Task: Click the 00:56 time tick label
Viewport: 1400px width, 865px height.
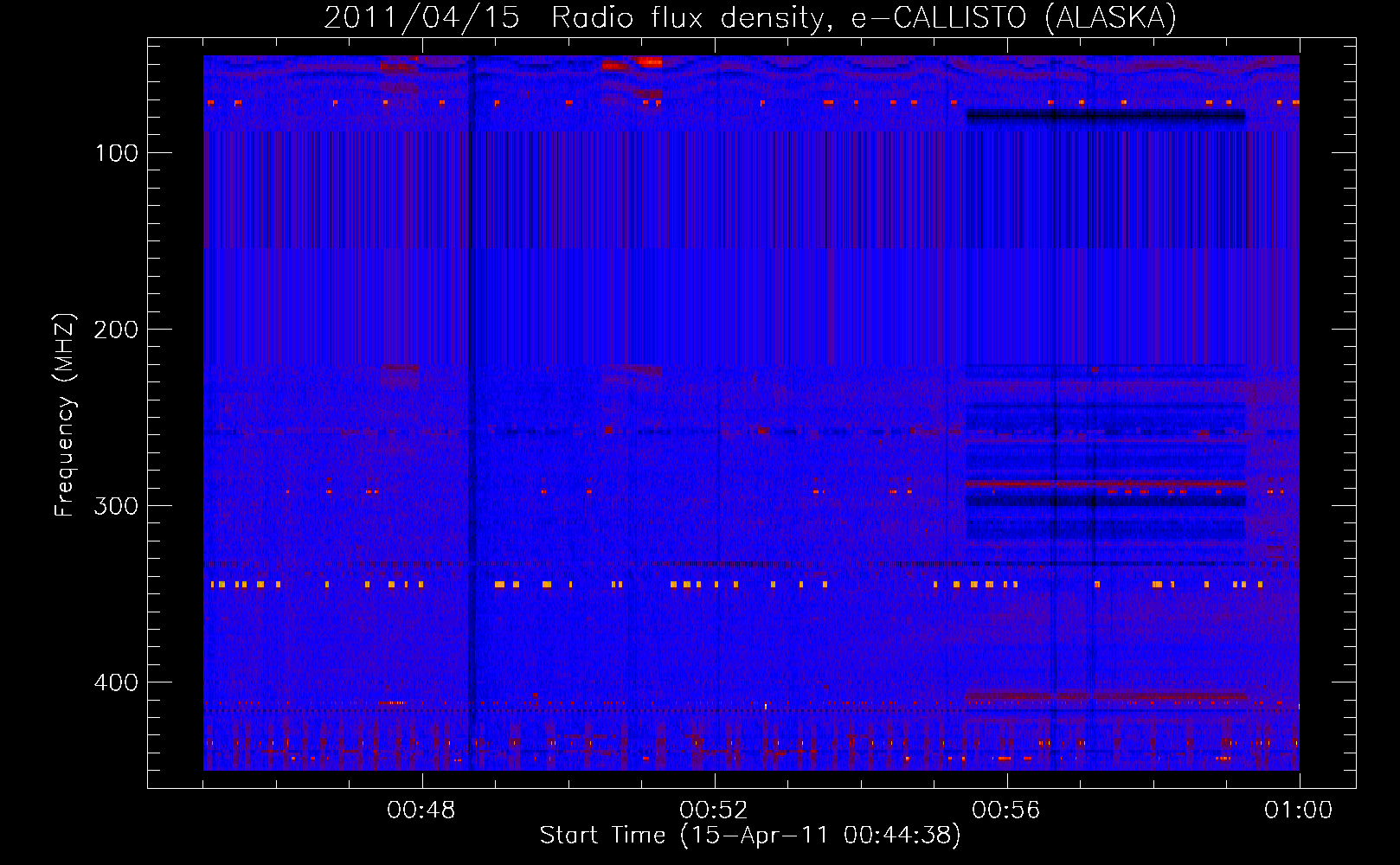Action: tap(1006, 811)
